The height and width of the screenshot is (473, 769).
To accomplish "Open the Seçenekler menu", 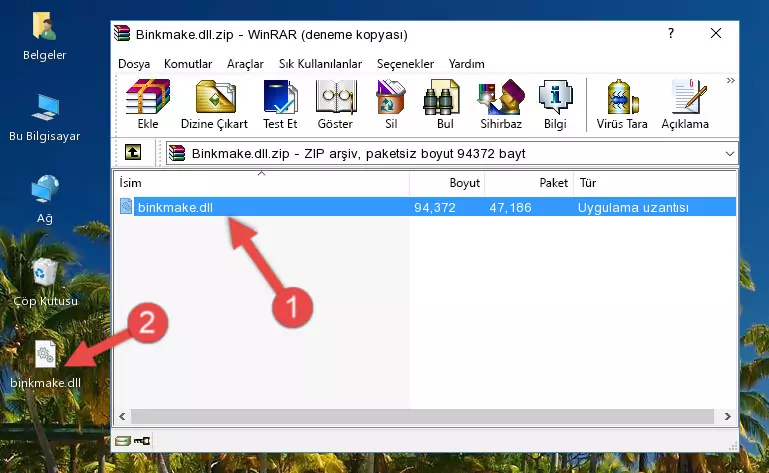I will tap(405, 64).
